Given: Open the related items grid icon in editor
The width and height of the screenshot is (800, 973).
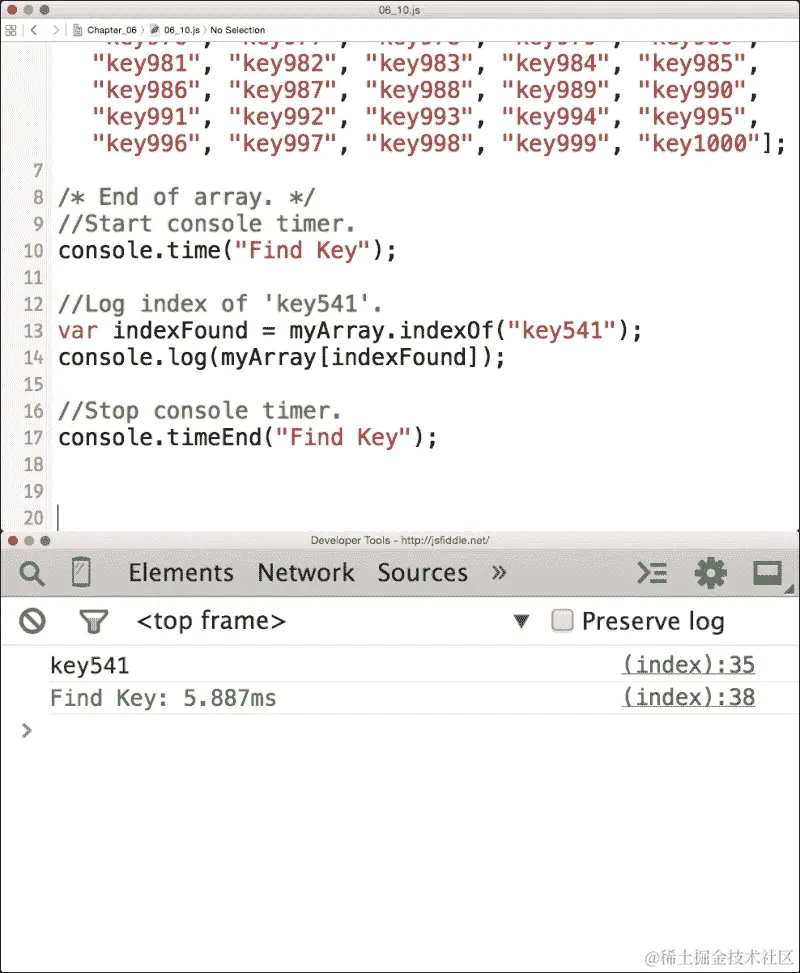Looking at the screenshot, I should click(11, 30).
